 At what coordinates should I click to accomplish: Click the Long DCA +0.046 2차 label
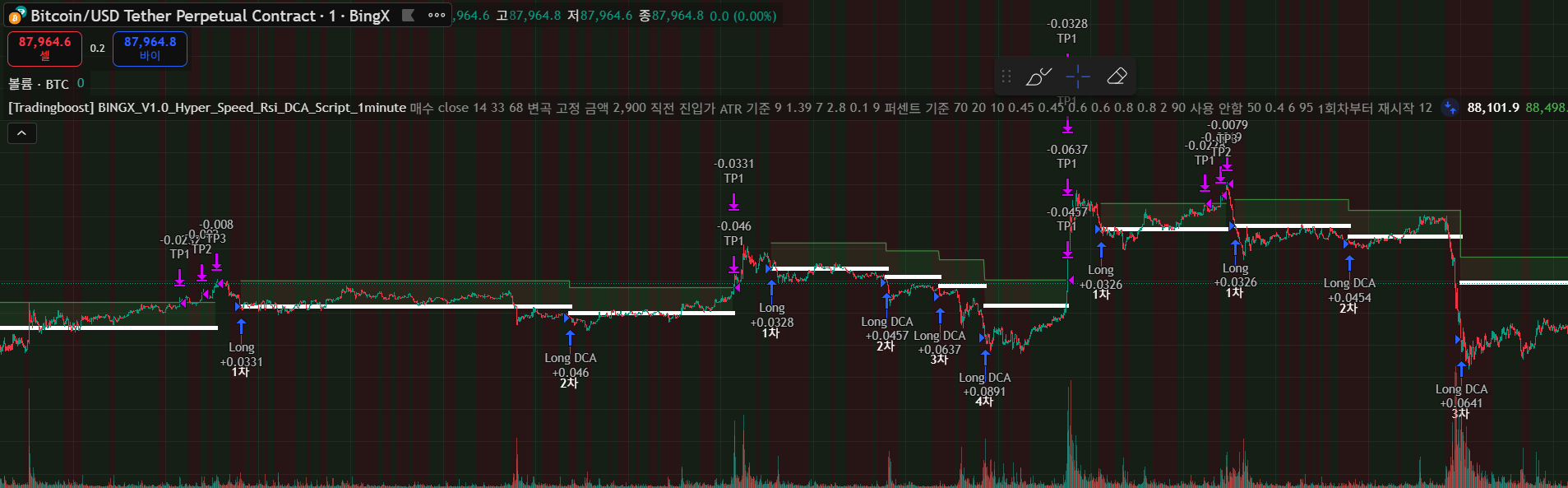pos(570,370)
